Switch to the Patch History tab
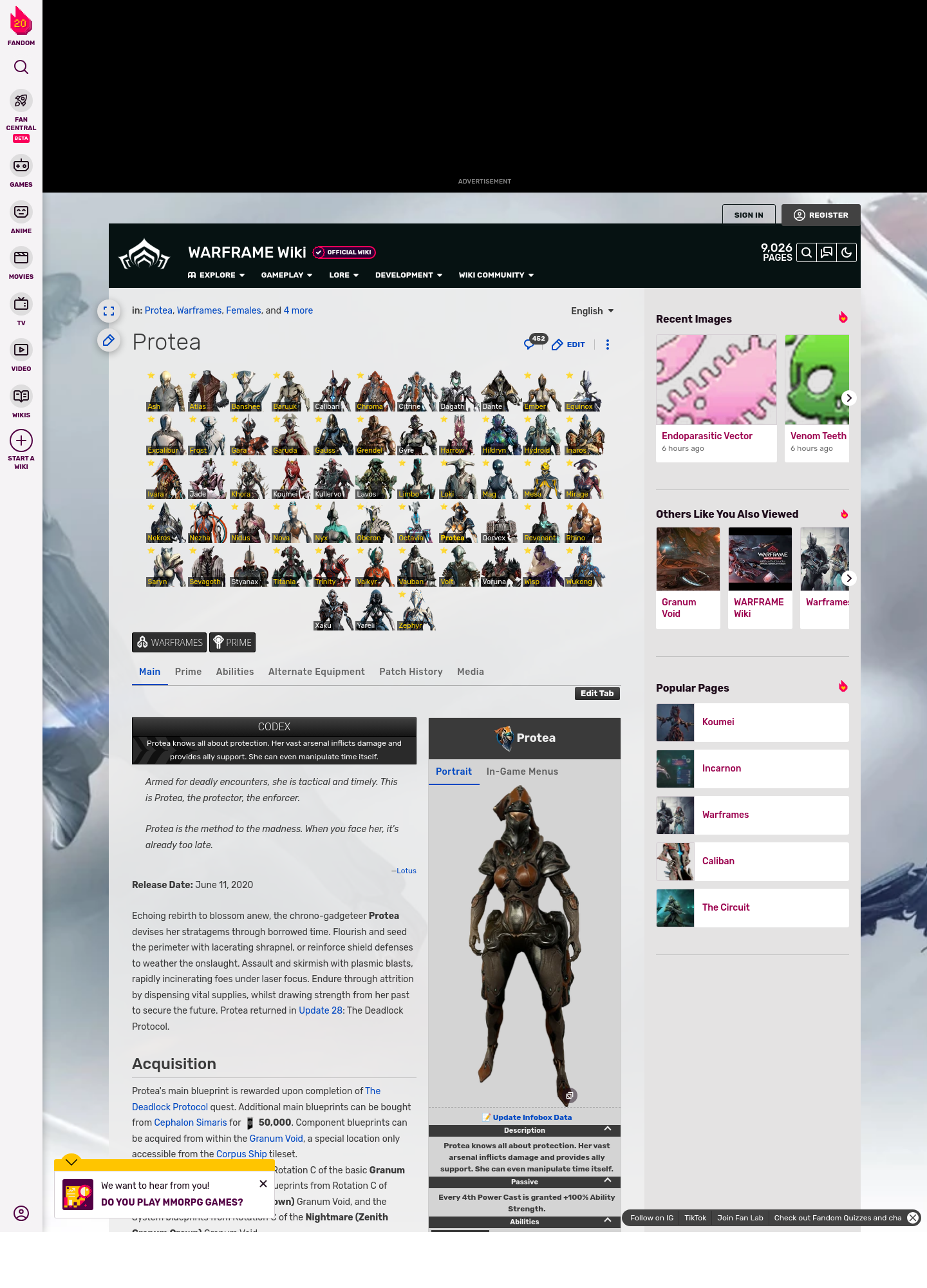The width and height of the screenshot is (927, 1288). click(411, 672)
